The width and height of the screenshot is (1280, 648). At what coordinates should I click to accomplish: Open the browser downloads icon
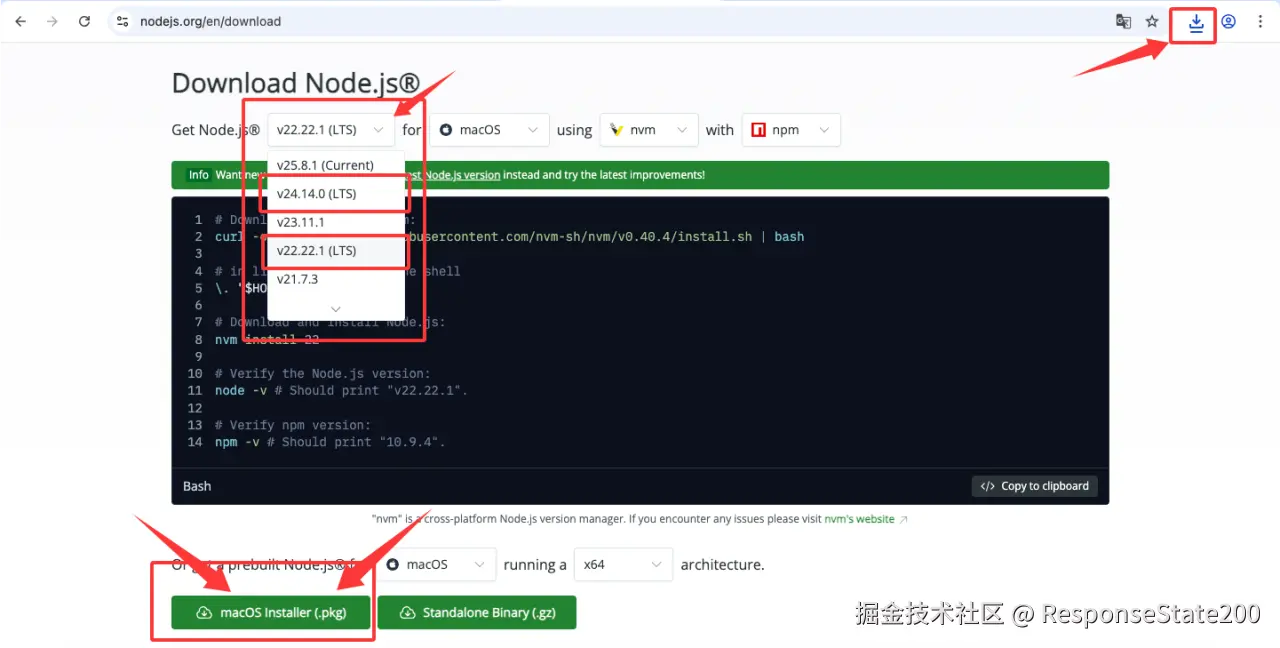1196,22
